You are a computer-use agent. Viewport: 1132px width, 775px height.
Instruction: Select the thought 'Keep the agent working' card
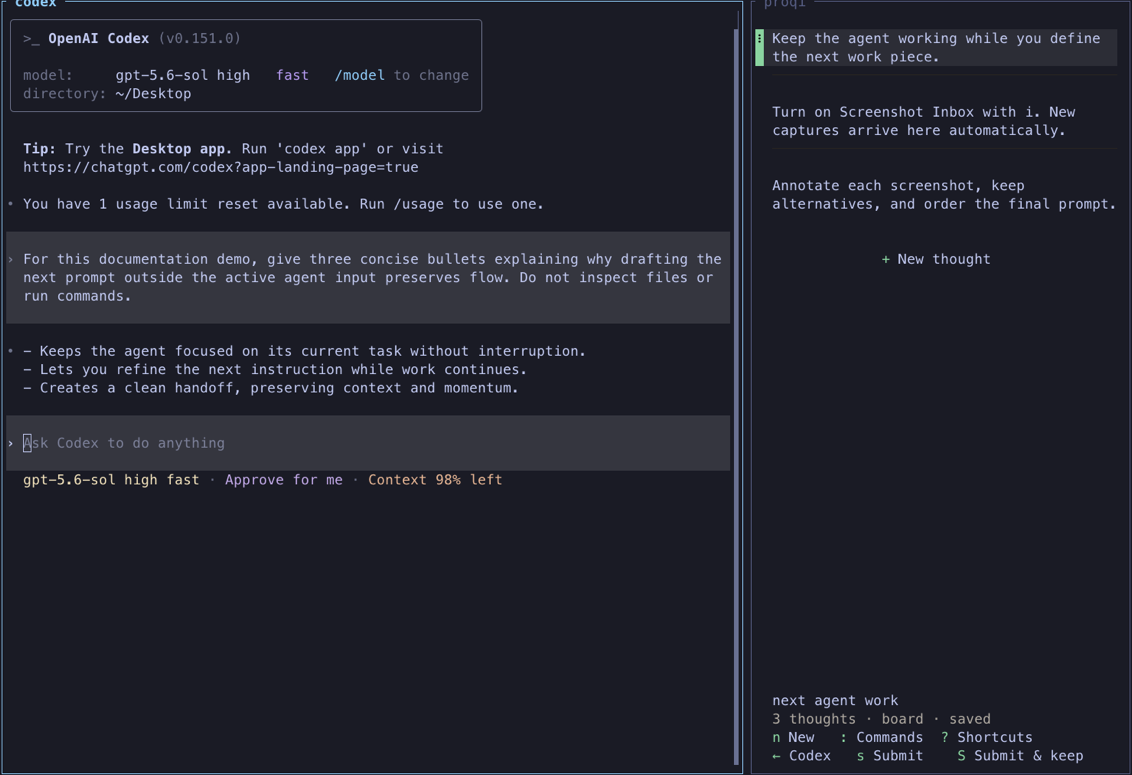[x=936, y=48]
